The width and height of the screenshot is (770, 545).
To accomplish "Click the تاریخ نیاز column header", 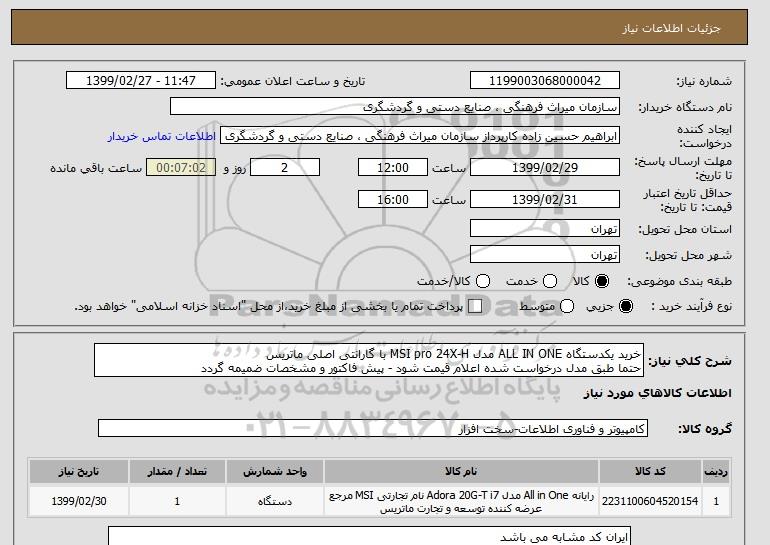I will click(79, 471).
